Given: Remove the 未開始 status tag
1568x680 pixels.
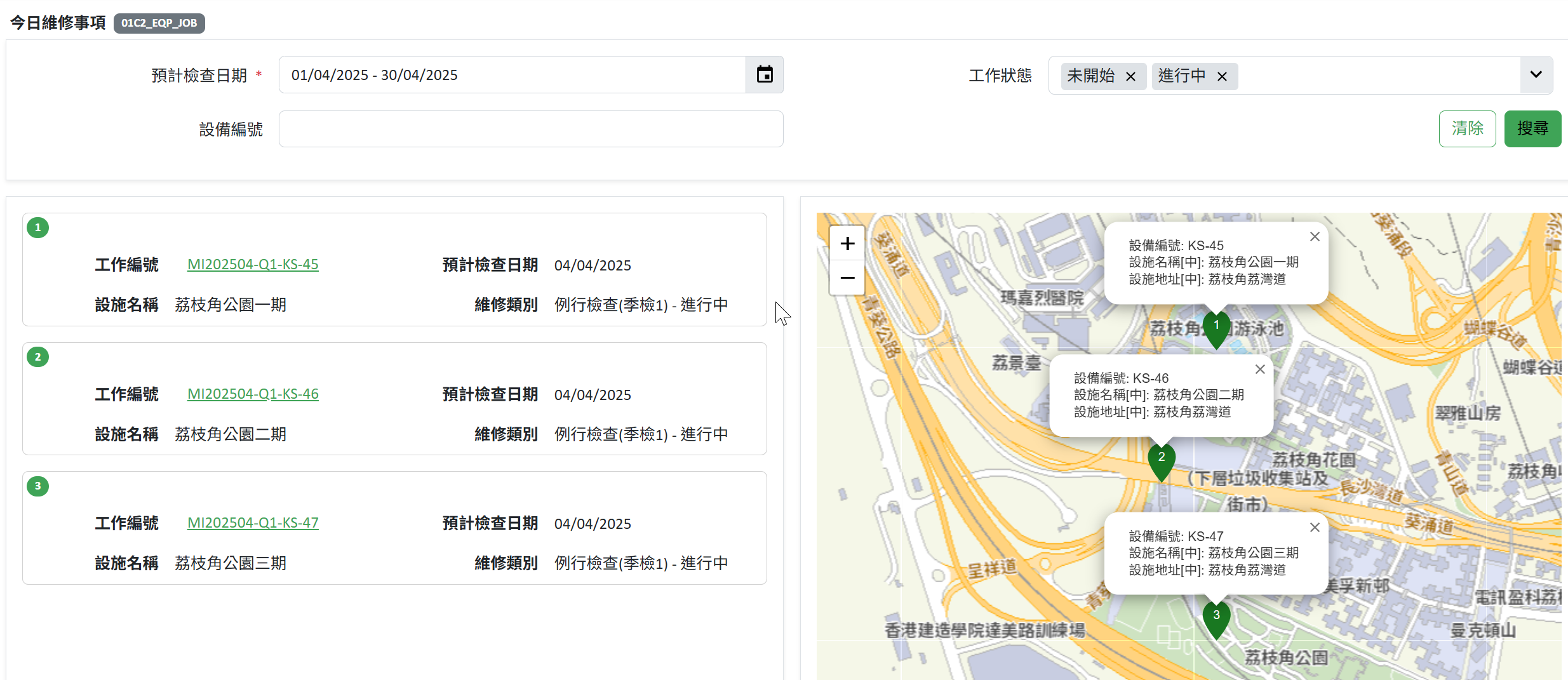Looking at the screenshot, I should (x=1130, y=77).
